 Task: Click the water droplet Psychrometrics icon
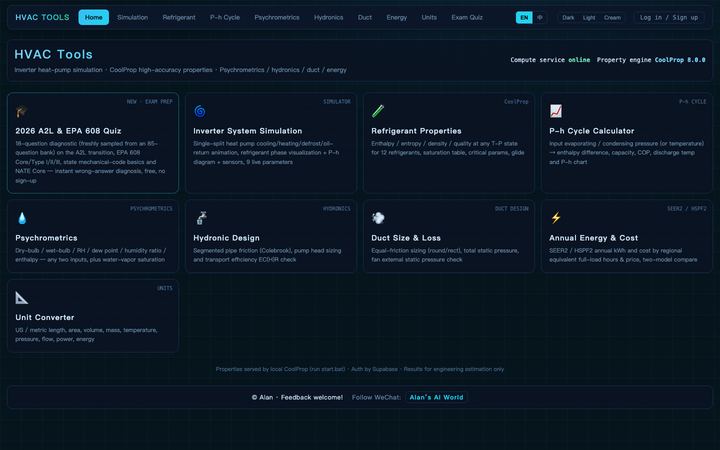(22, 218)
